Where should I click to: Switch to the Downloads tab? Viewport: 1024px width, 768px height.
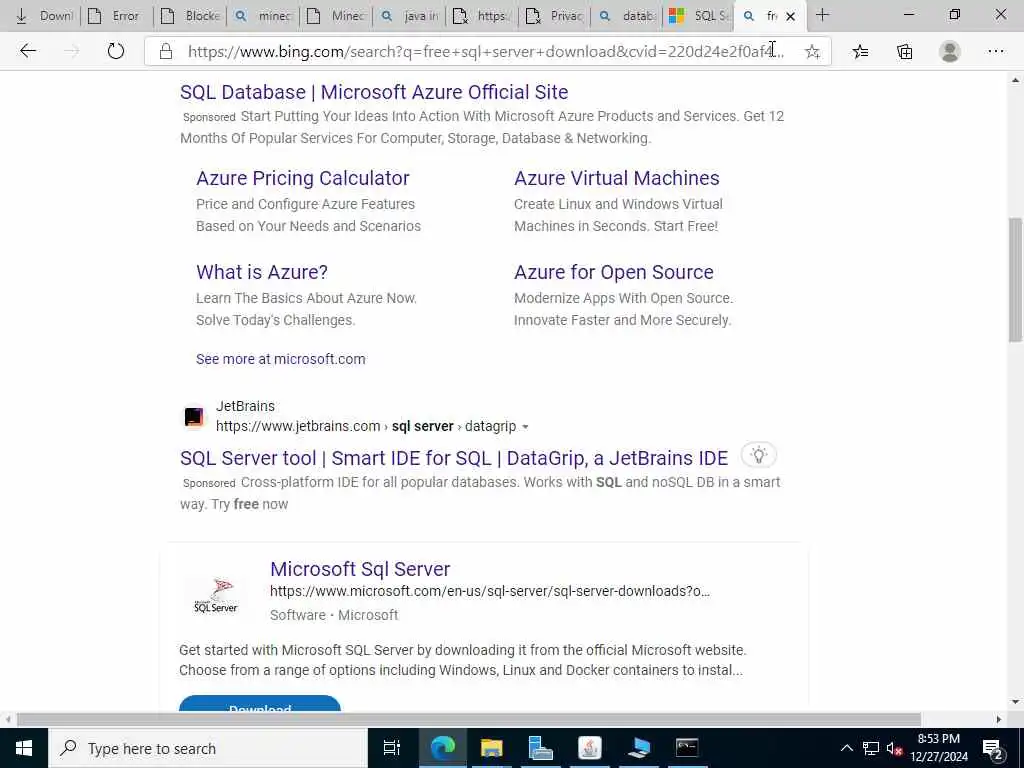[x=43, y=16]
